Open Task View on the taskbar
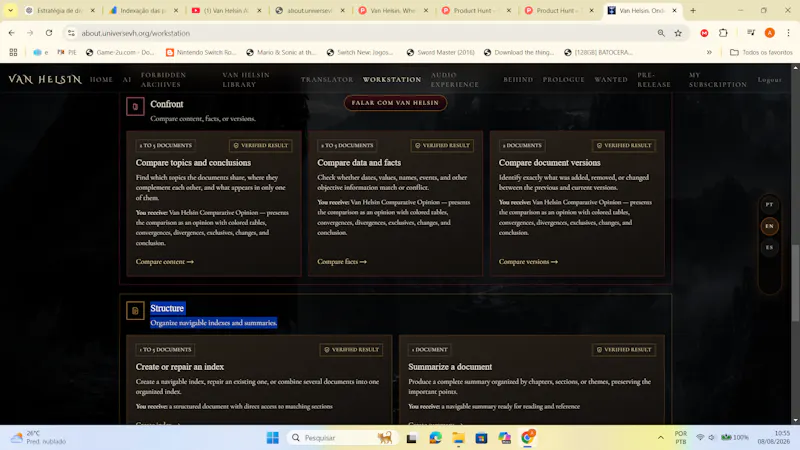 (412, 438)
